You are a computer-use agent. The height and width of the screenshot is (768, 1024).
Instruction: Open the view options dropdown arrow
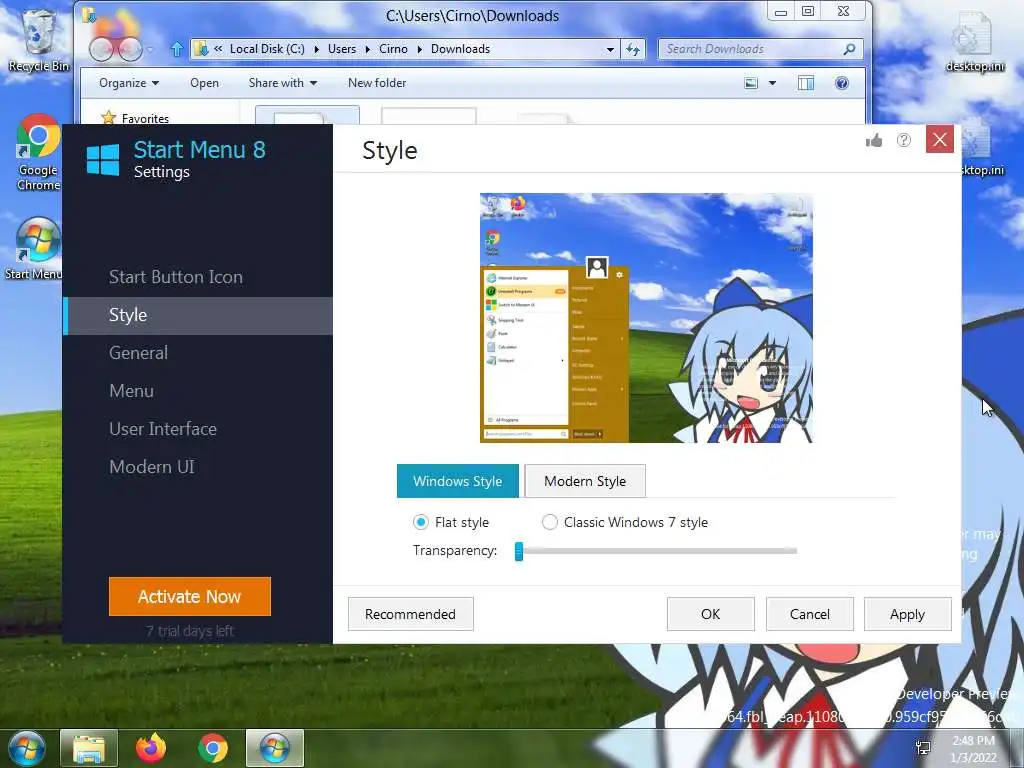(773, 83)
